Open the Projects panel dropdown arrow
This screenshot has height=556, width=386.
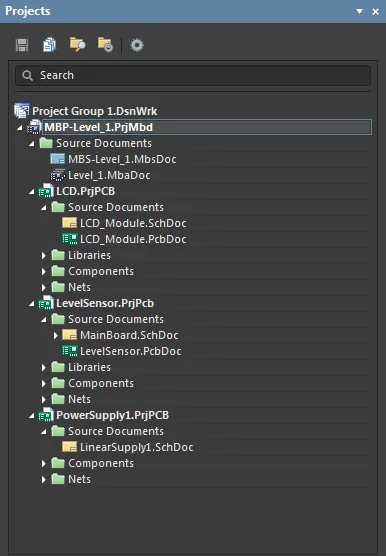359,11
